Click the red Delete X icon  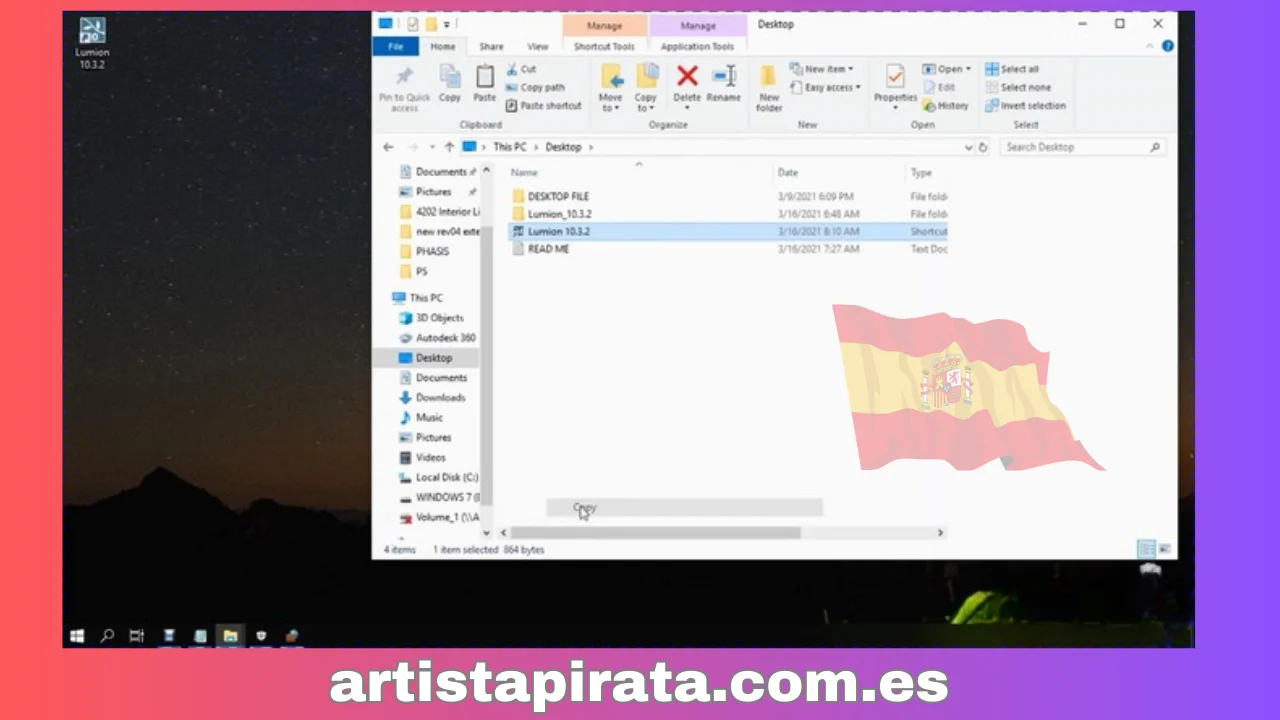click(687, 76)
